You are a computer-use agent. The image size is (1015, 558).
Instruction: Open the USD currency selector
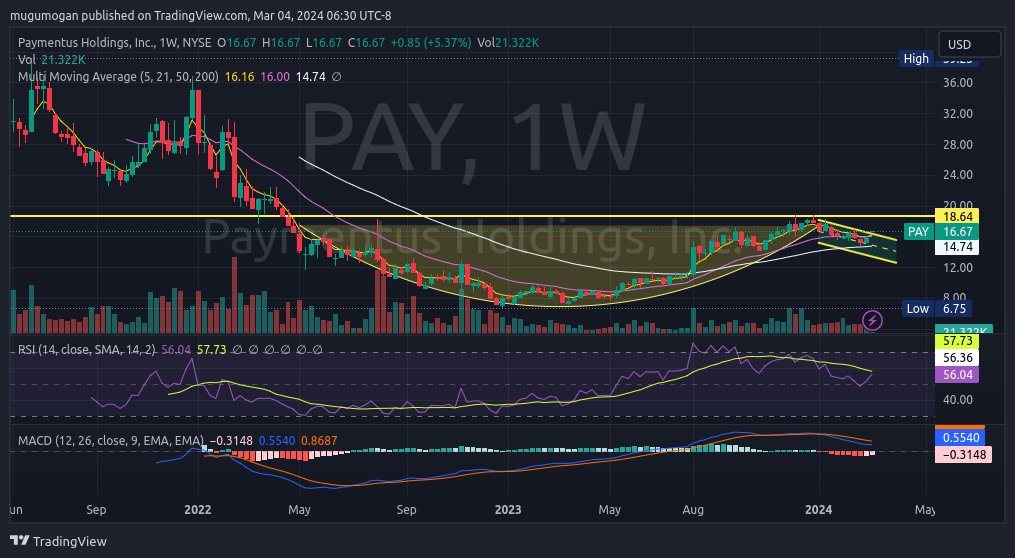(x=969, y=45)
